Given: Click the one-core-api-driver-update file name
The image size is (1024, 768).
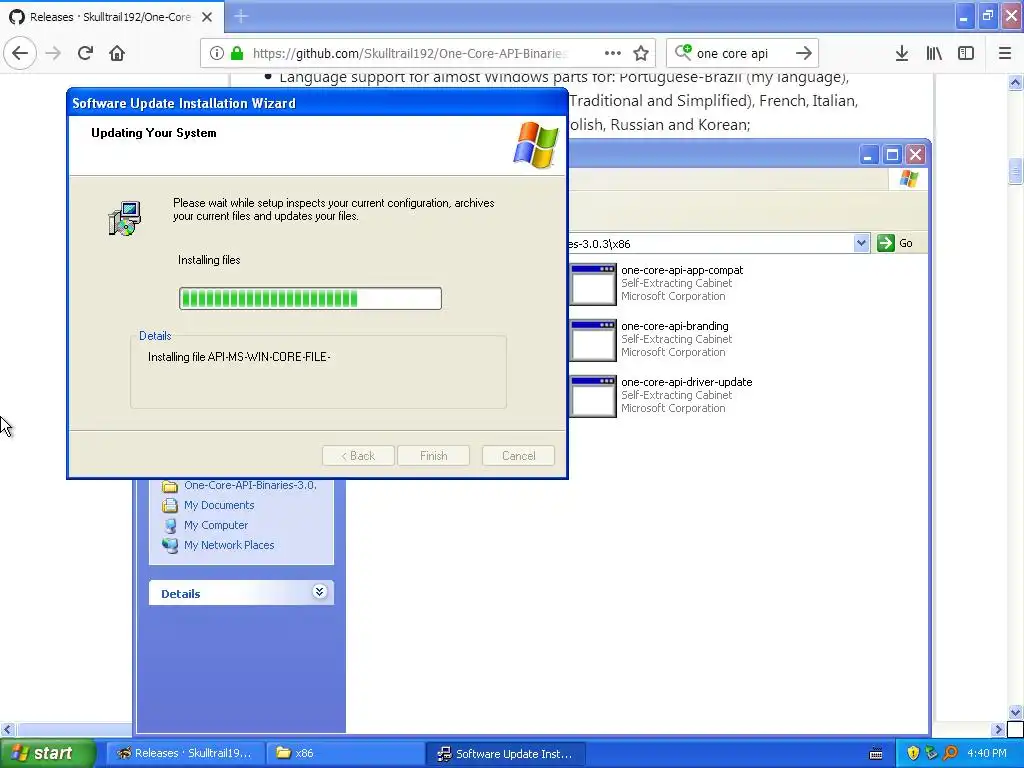Looking at the screenshot, I should point(686,382).
